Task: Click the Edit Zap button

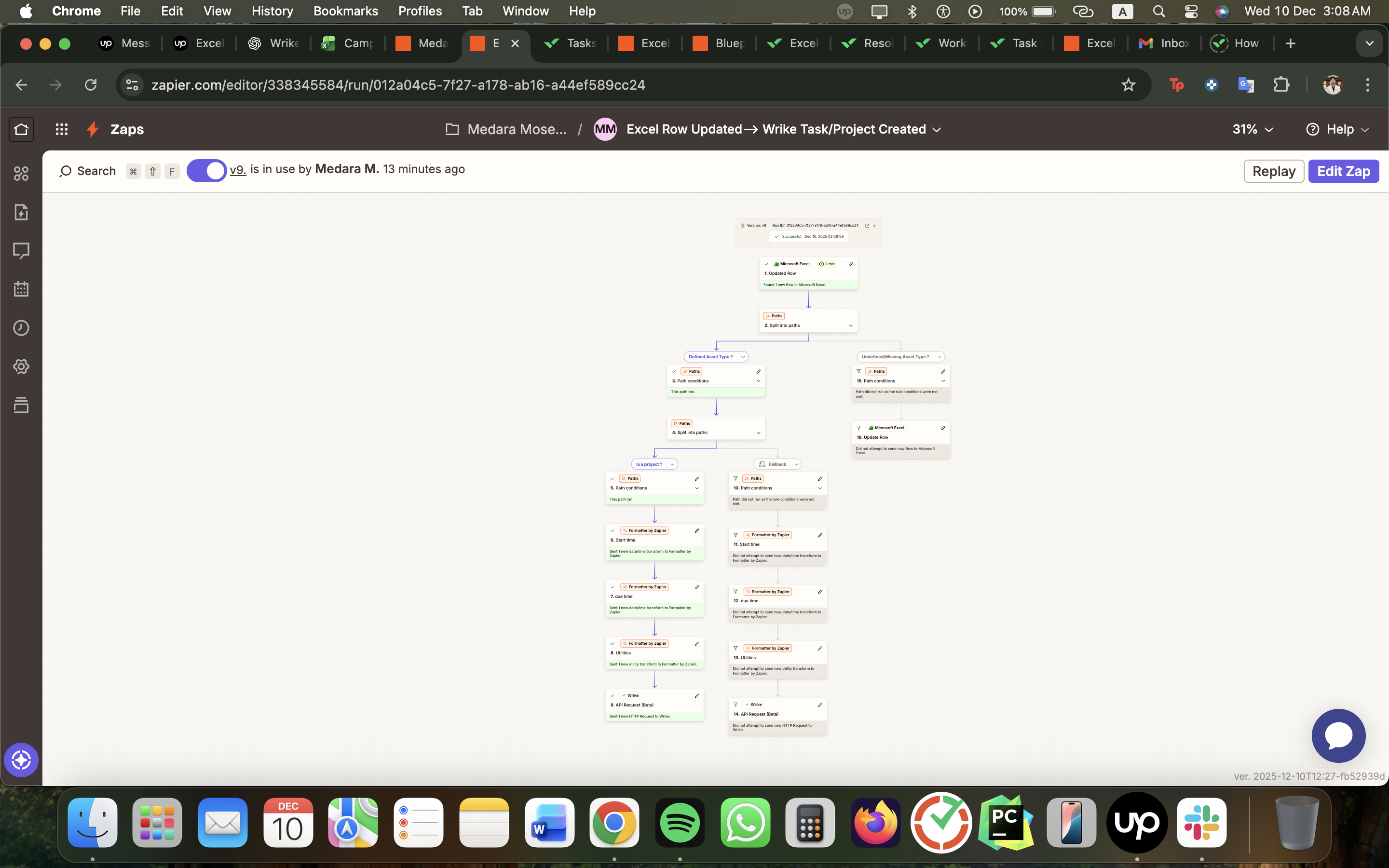Action: click(1343, 171)
